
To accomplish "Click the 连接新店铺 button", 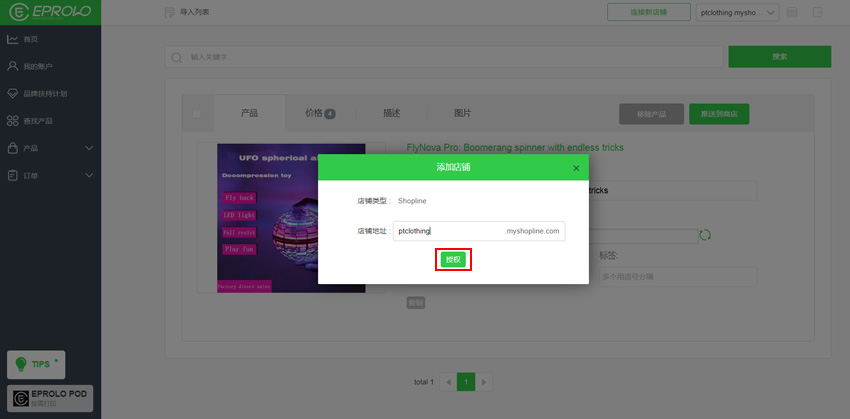I will pos(648,12).
